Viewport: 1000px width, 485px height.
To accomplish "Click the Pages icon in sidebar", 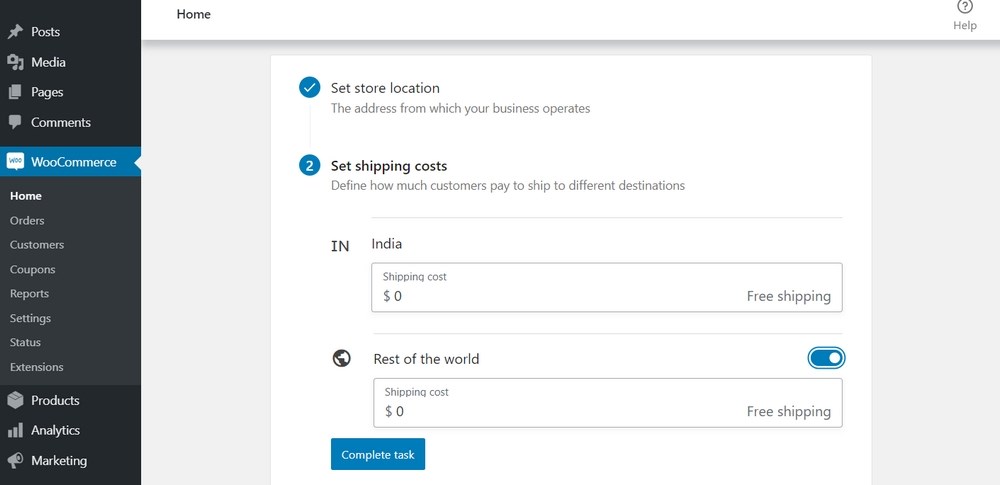I will click(x=15, y=92).
